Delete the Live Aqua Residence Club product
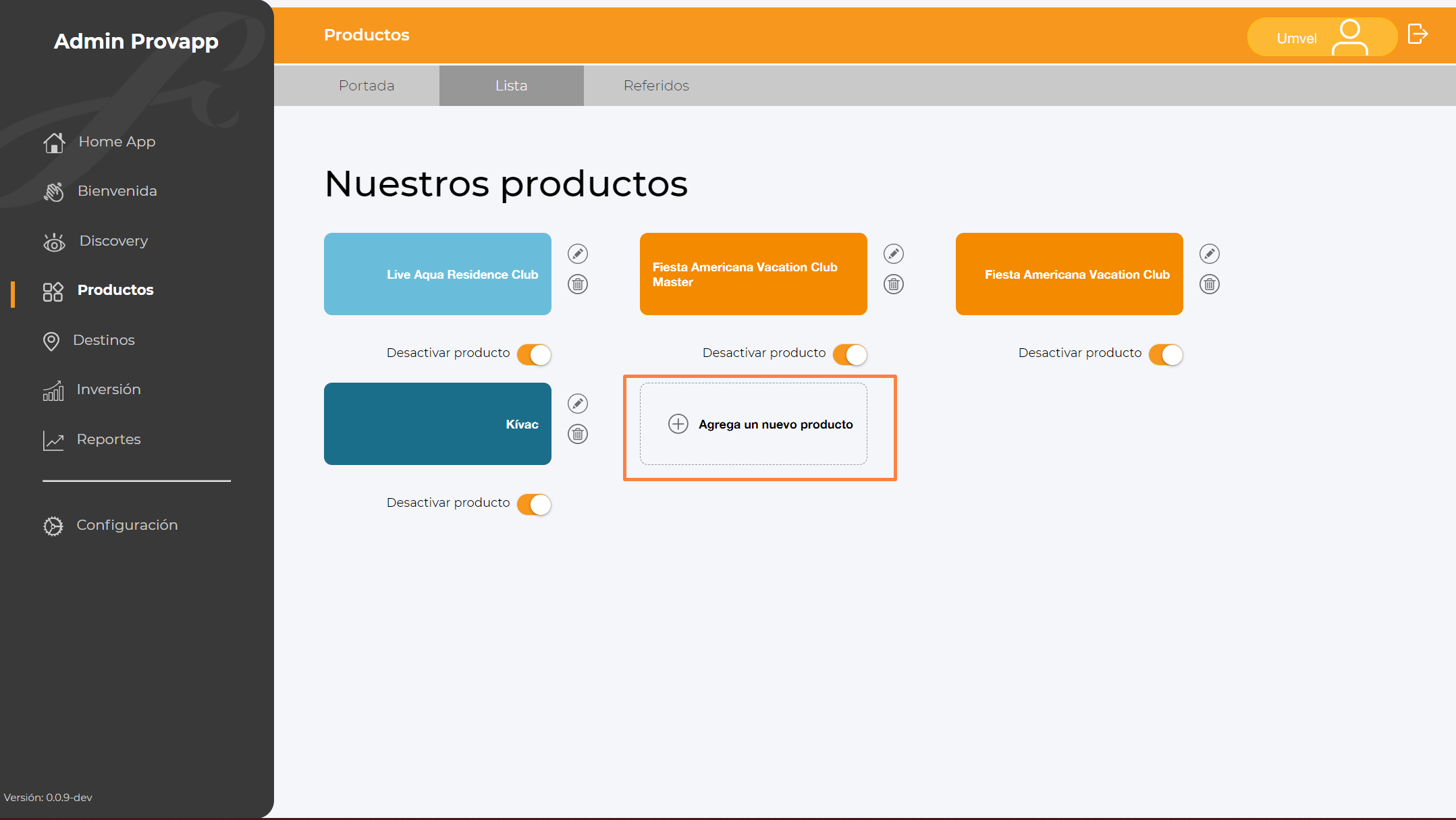 [578, 284]
